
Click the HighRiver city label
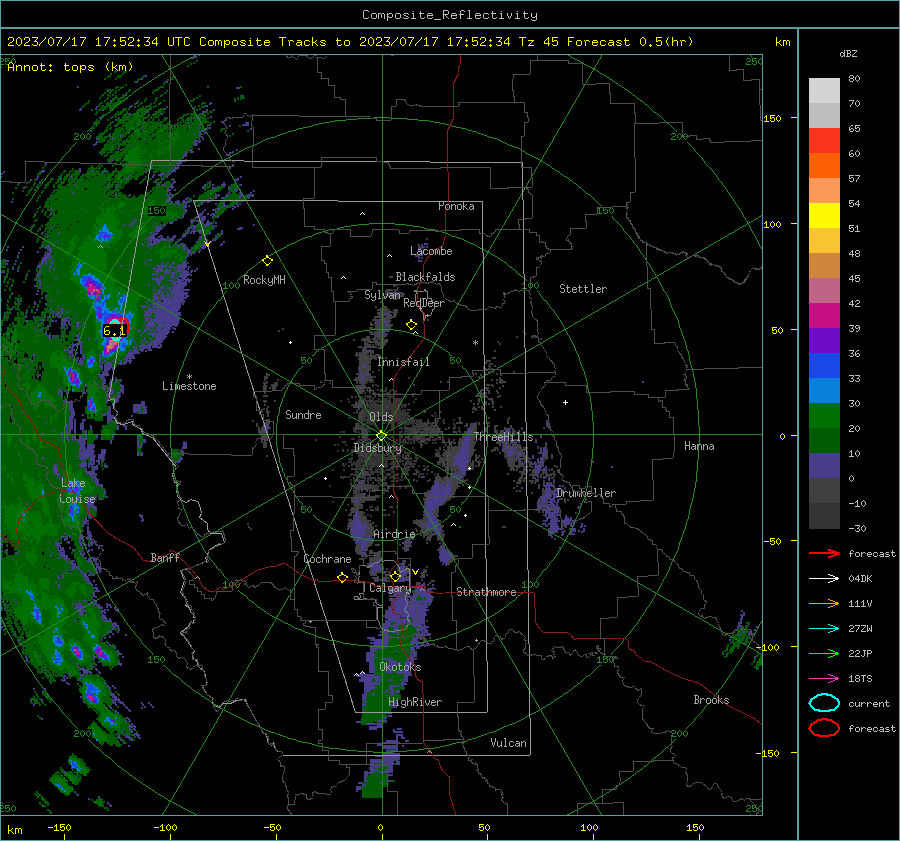(415, 702)
